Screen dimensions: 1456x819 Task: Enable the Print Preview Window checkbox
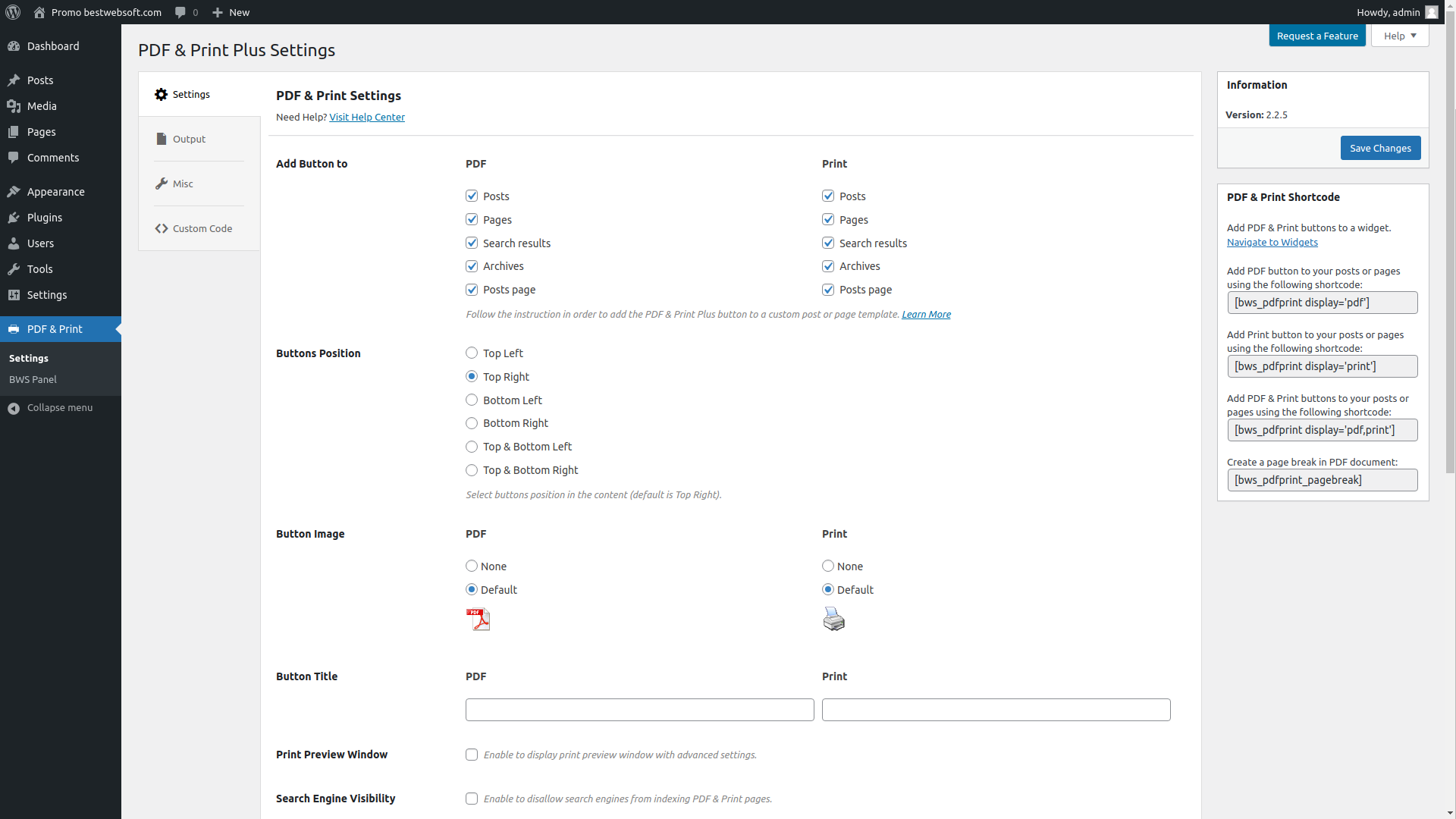click(472, 755)
